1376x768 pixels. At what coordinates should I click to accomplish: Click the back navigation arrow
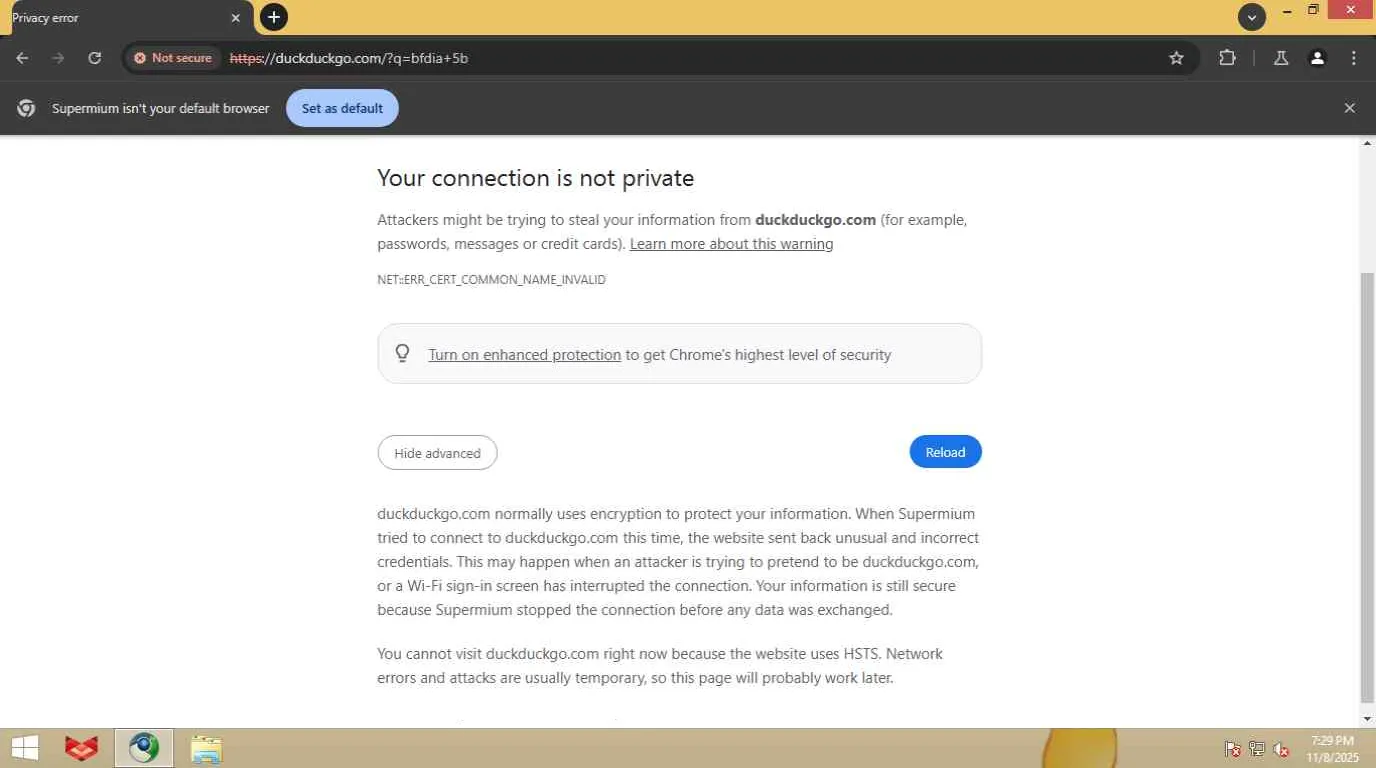[x=22, y=58]
